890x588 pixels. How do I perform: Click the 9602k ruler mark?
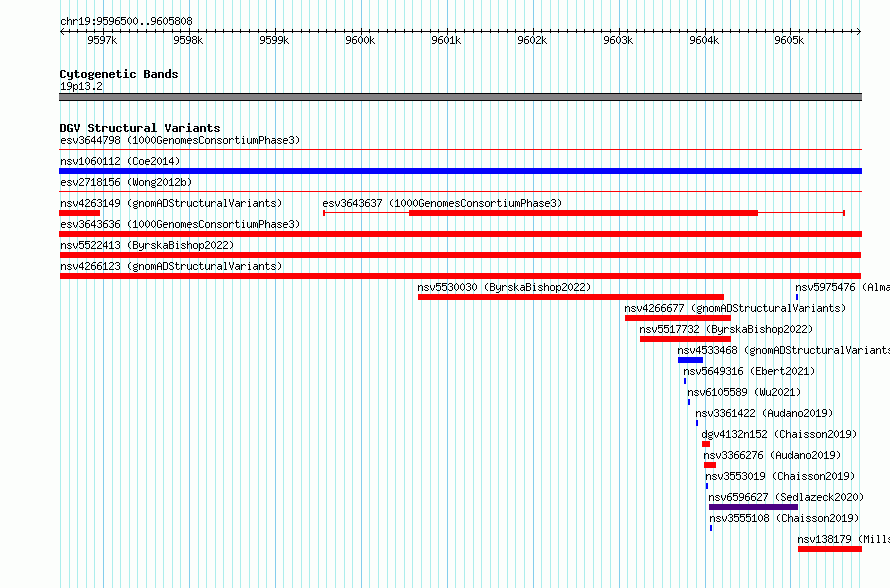(532, 40)
